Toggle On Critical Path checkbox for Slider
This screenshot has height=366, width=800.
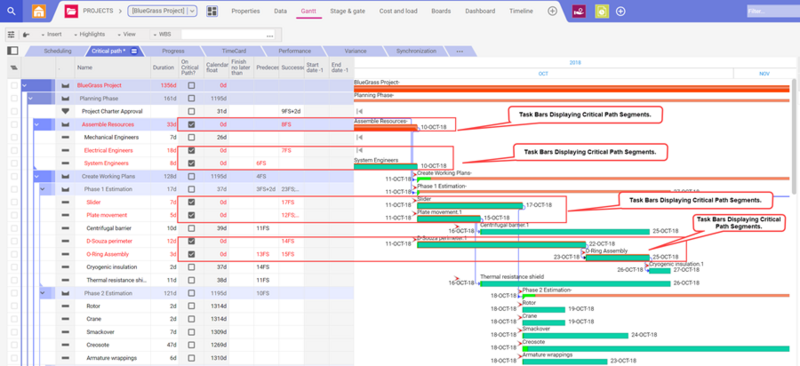[x=191, y=202]
